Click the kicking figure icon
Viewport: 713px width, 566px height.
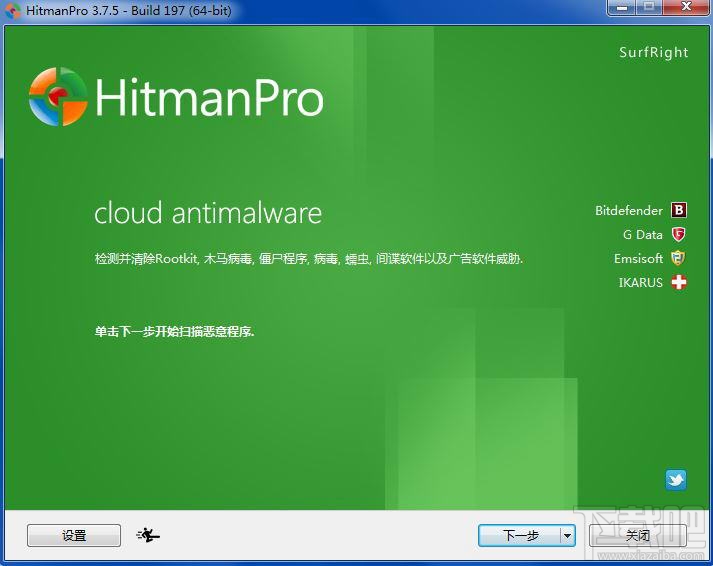point(148,535)
